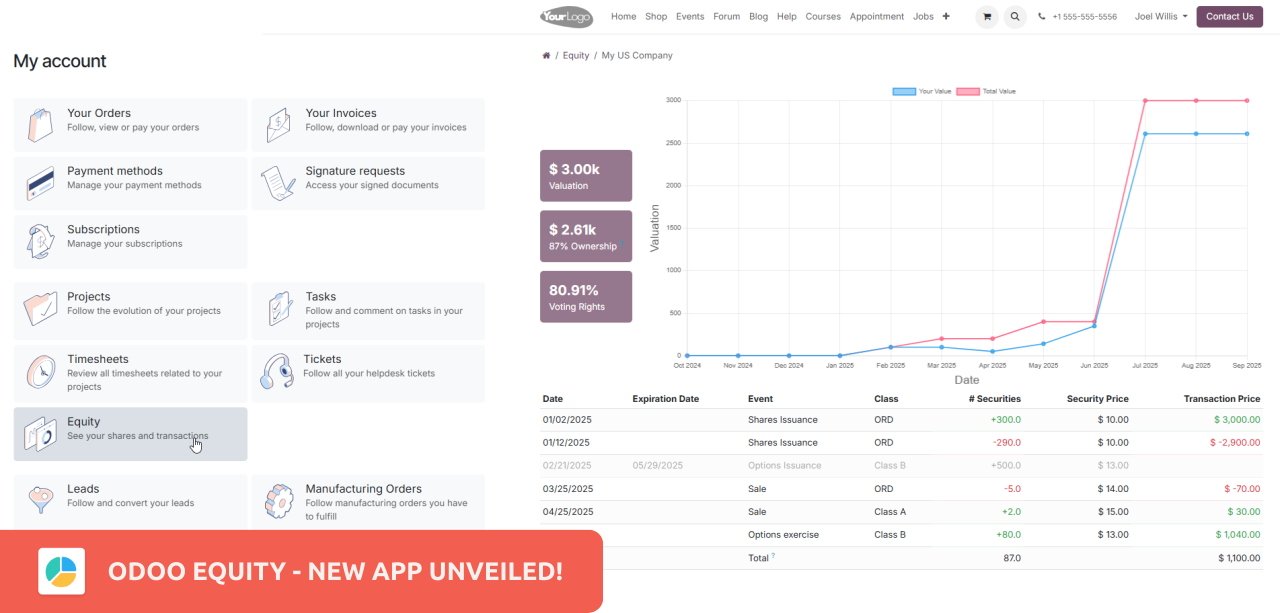Open the Help menu item

pyautogui.click(x=787, y=17)
